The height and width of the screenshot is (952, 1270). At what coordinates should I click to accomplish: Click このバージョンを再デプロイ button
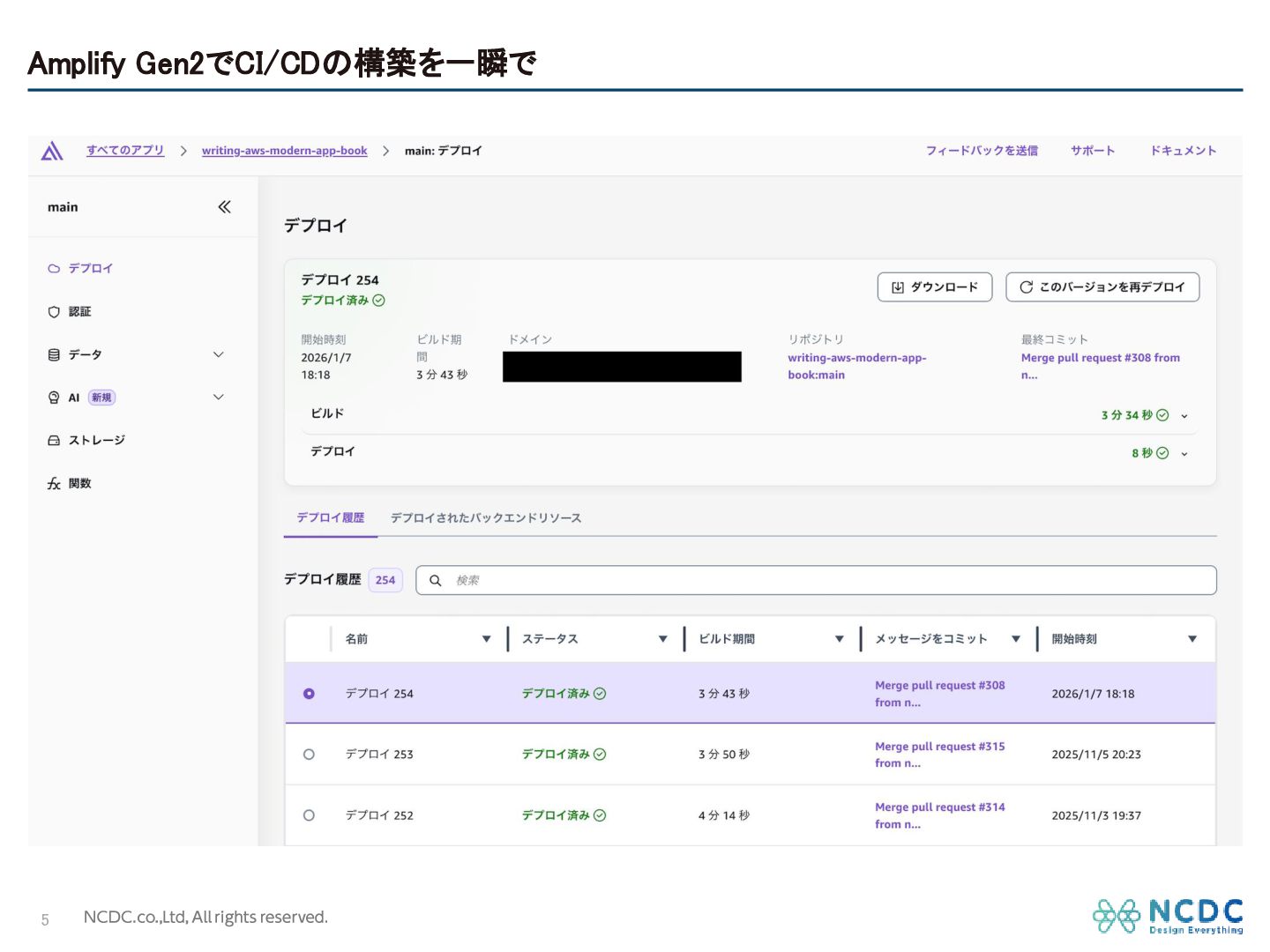[x=1102, y=287]
